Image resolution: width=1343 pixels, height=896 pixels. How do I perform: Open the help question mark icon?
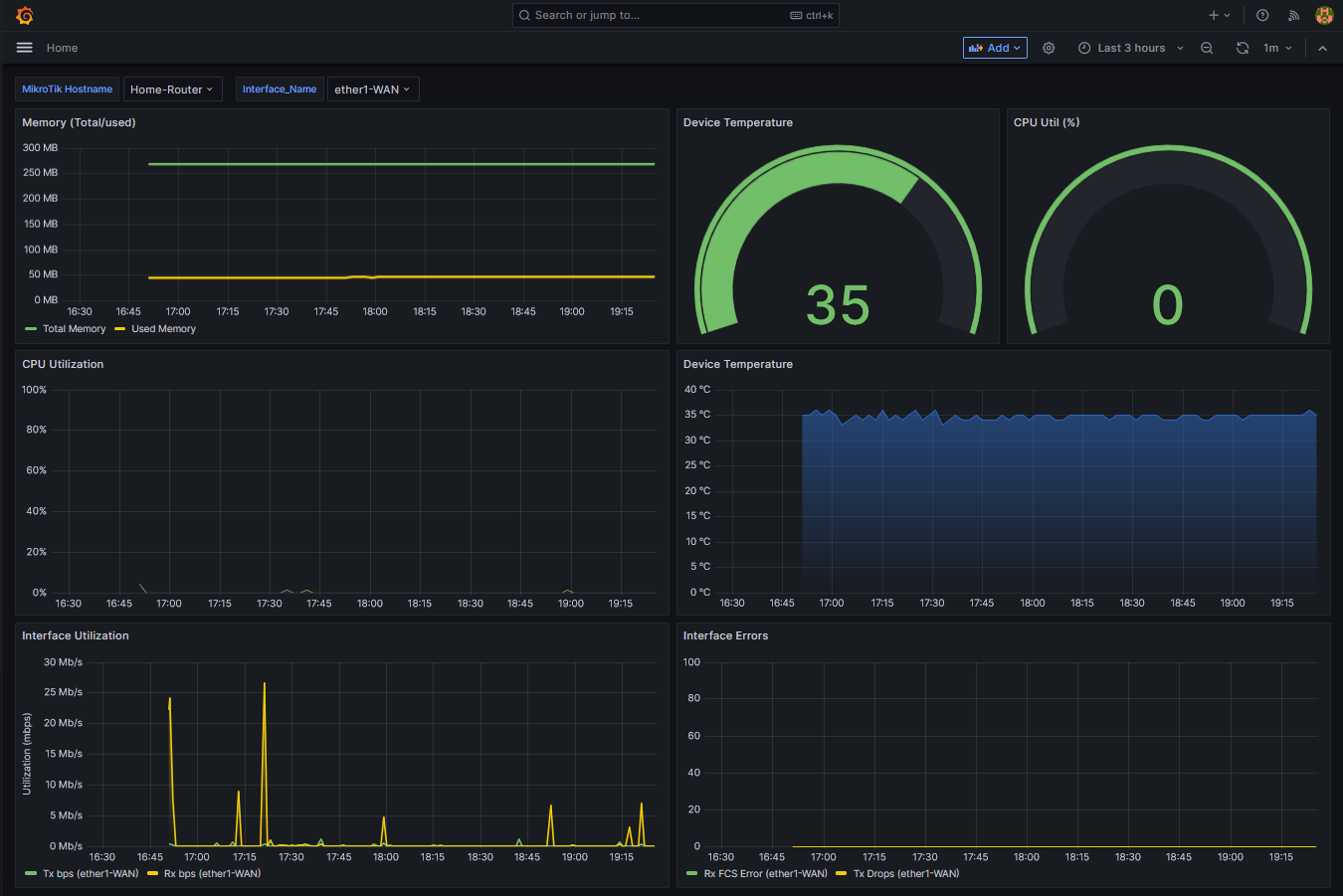click(x=1262, y=15)
